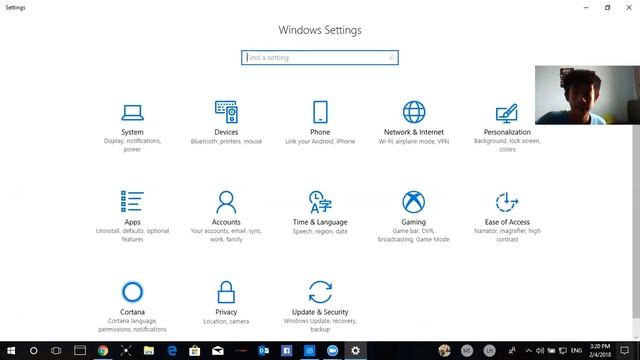Open Ease of Access icon
The image size is (640, 360).
click(507, 202)
